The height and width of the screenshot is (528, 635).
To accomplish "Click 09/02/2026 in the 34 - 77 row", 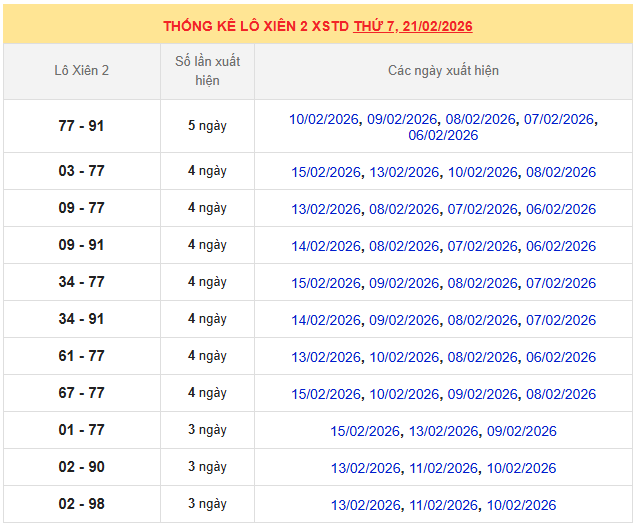I will [404, 283].
